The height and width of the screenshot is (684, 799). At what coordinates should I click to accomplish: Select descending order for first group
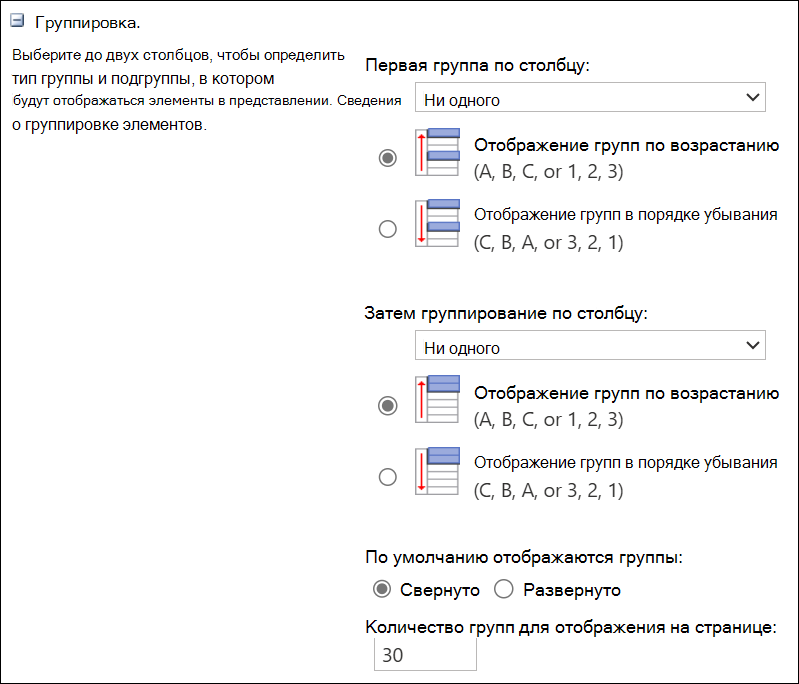point(388,229)
